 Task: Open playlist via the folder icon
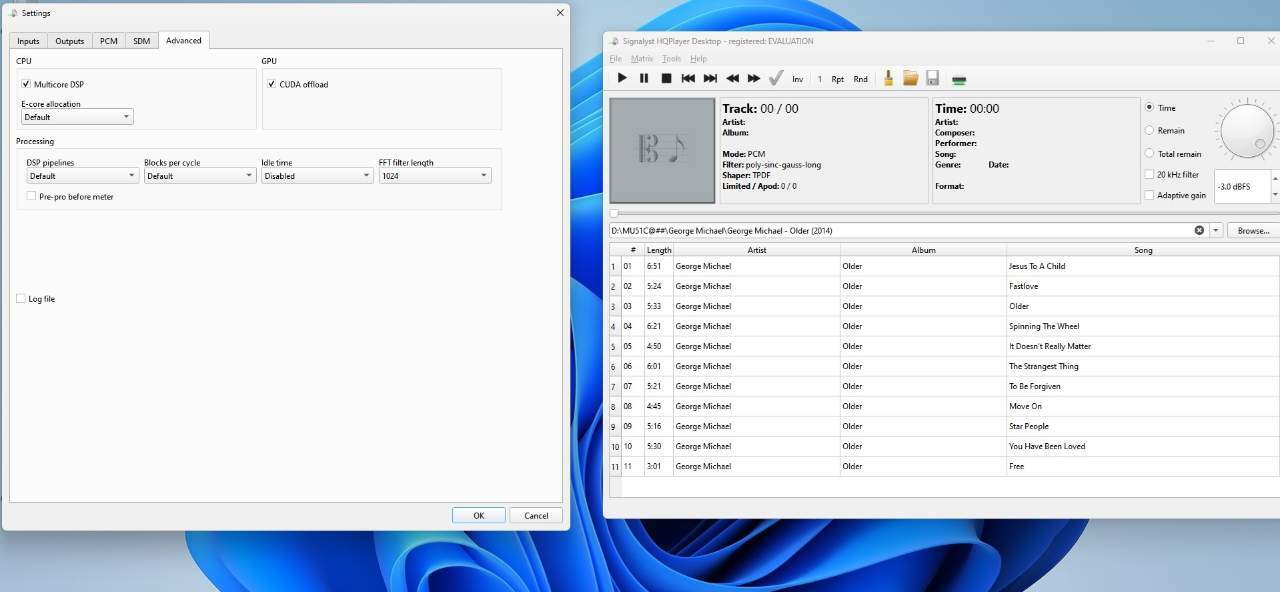(910, 78)
